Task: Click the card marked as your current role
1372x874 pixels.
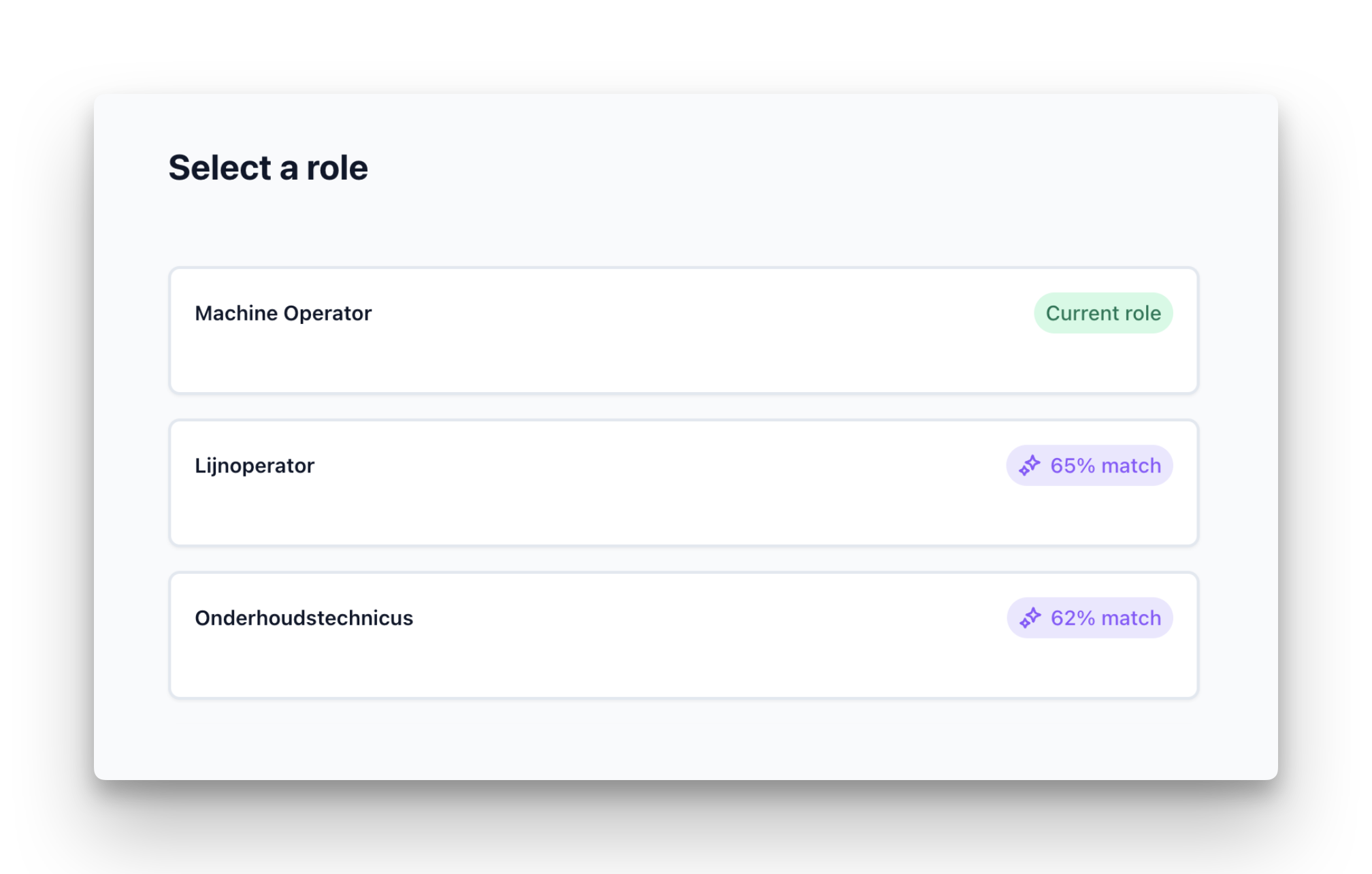Action: 683,331
